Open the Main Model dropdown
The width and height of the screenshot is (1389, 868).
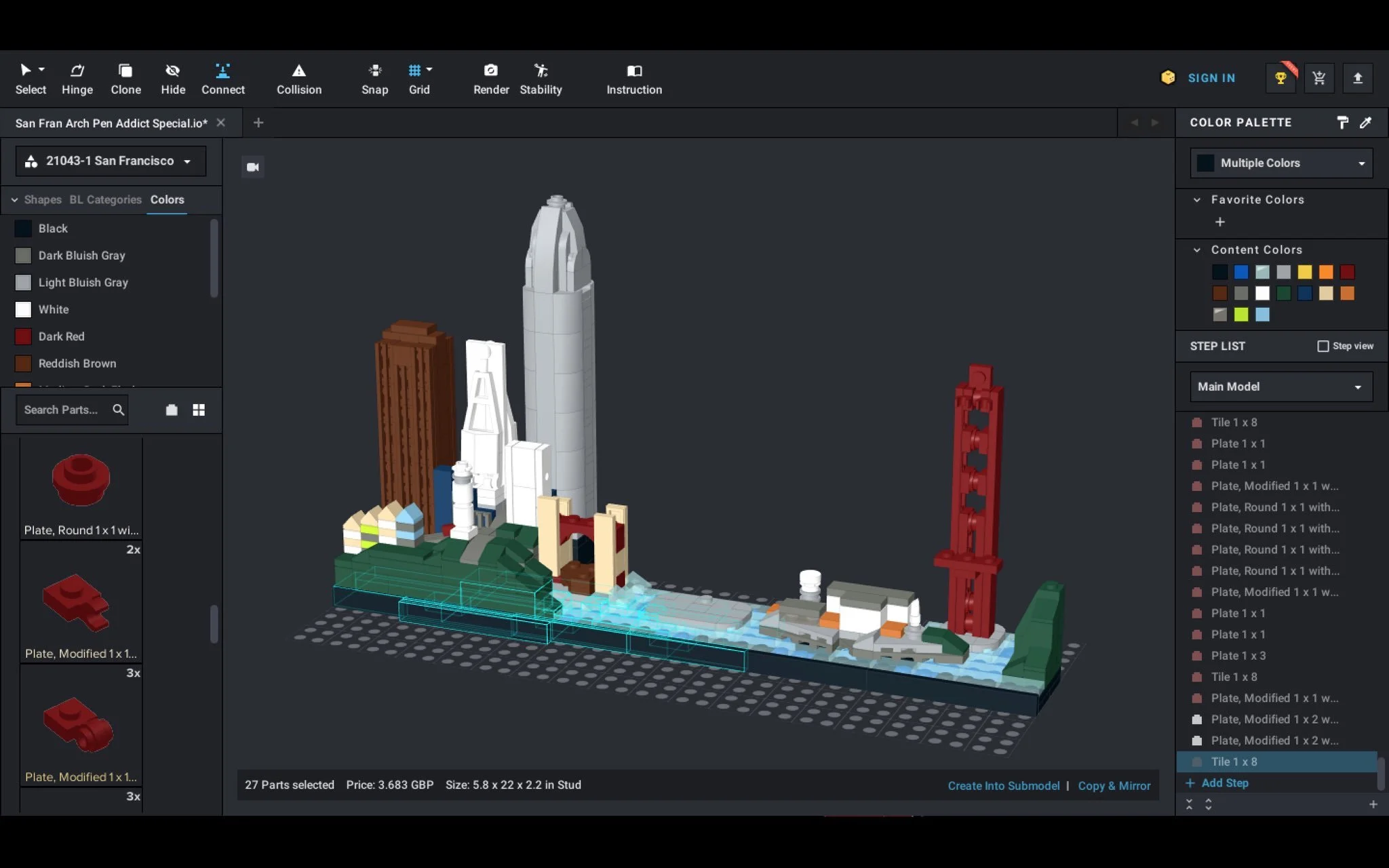click(1281, 387)
